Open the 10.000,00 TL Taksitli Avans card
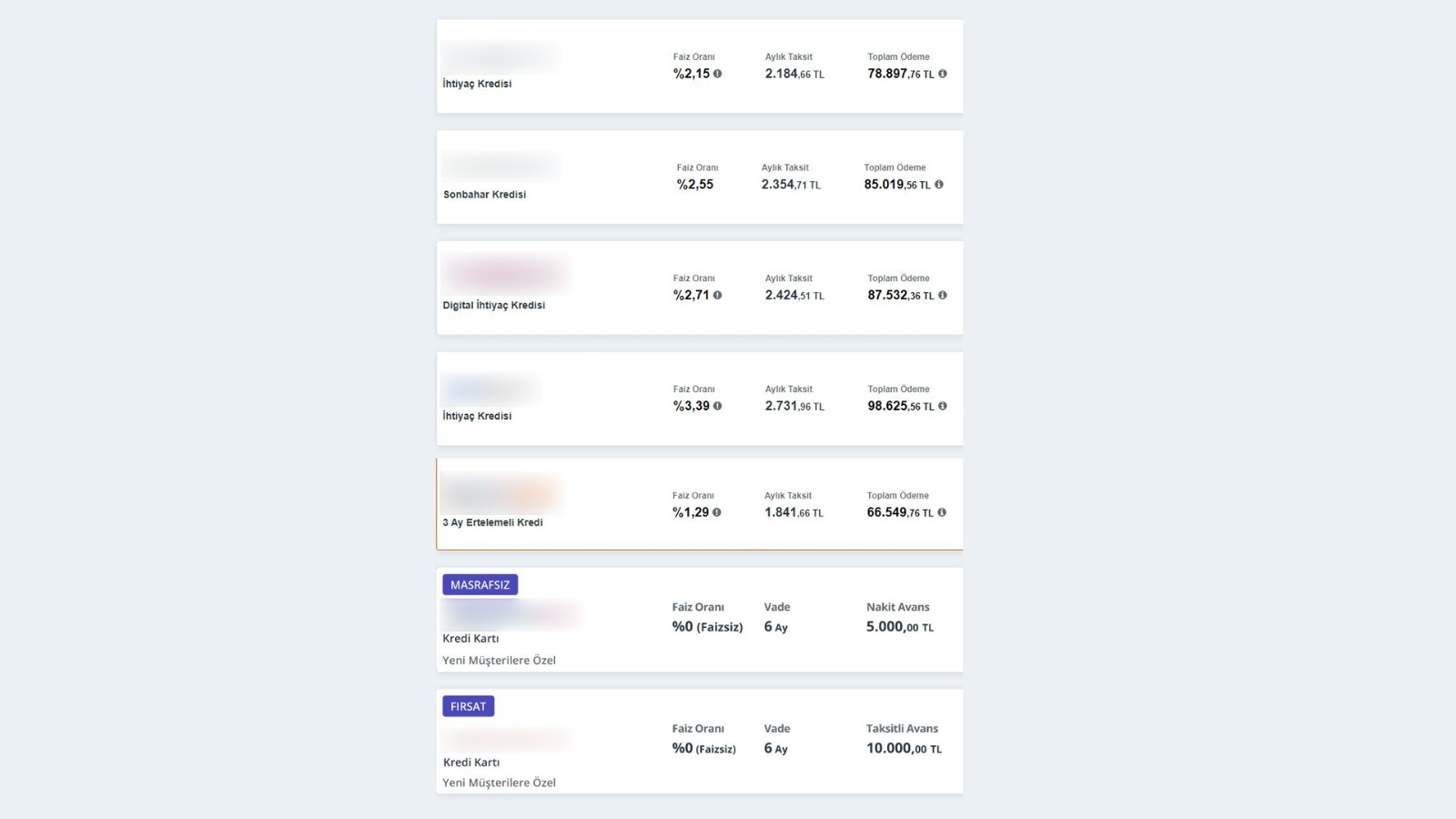This screenshot has width=1456, height=819. tap(700, 741)
